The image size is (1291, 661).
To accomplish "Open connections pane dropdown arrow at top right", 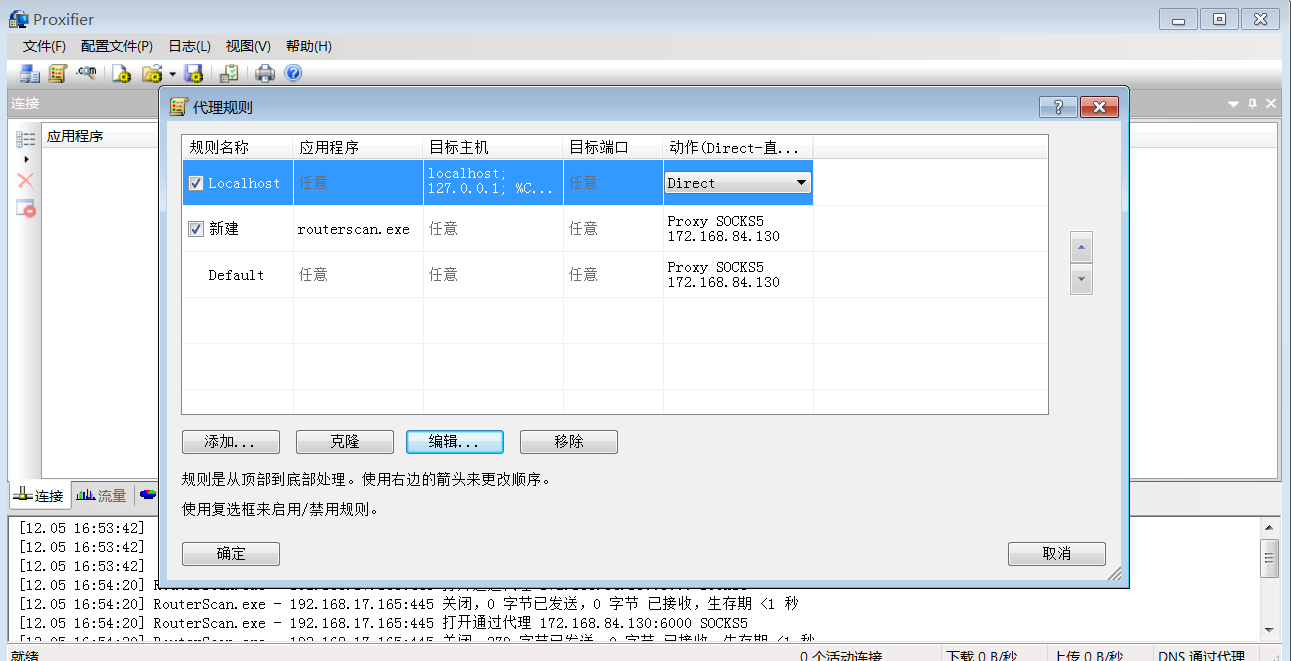I will click(1234, 103).
